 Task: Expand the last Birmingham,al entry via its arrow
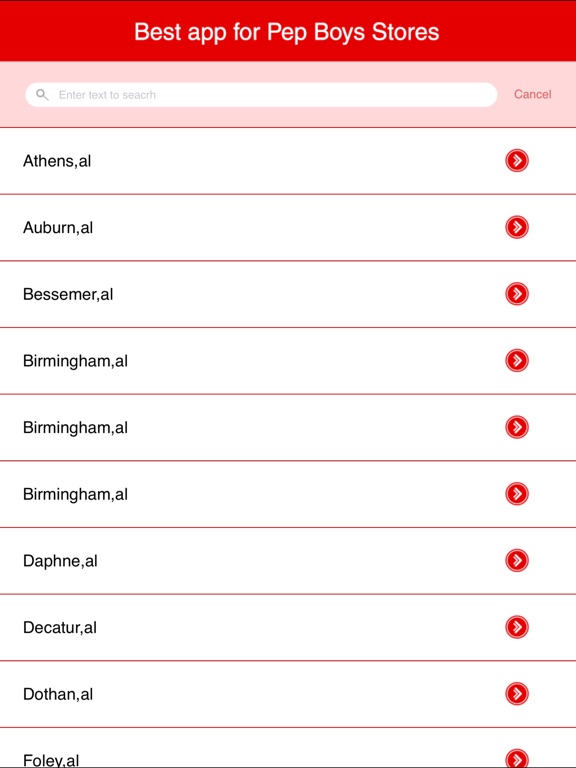point(517,494)
